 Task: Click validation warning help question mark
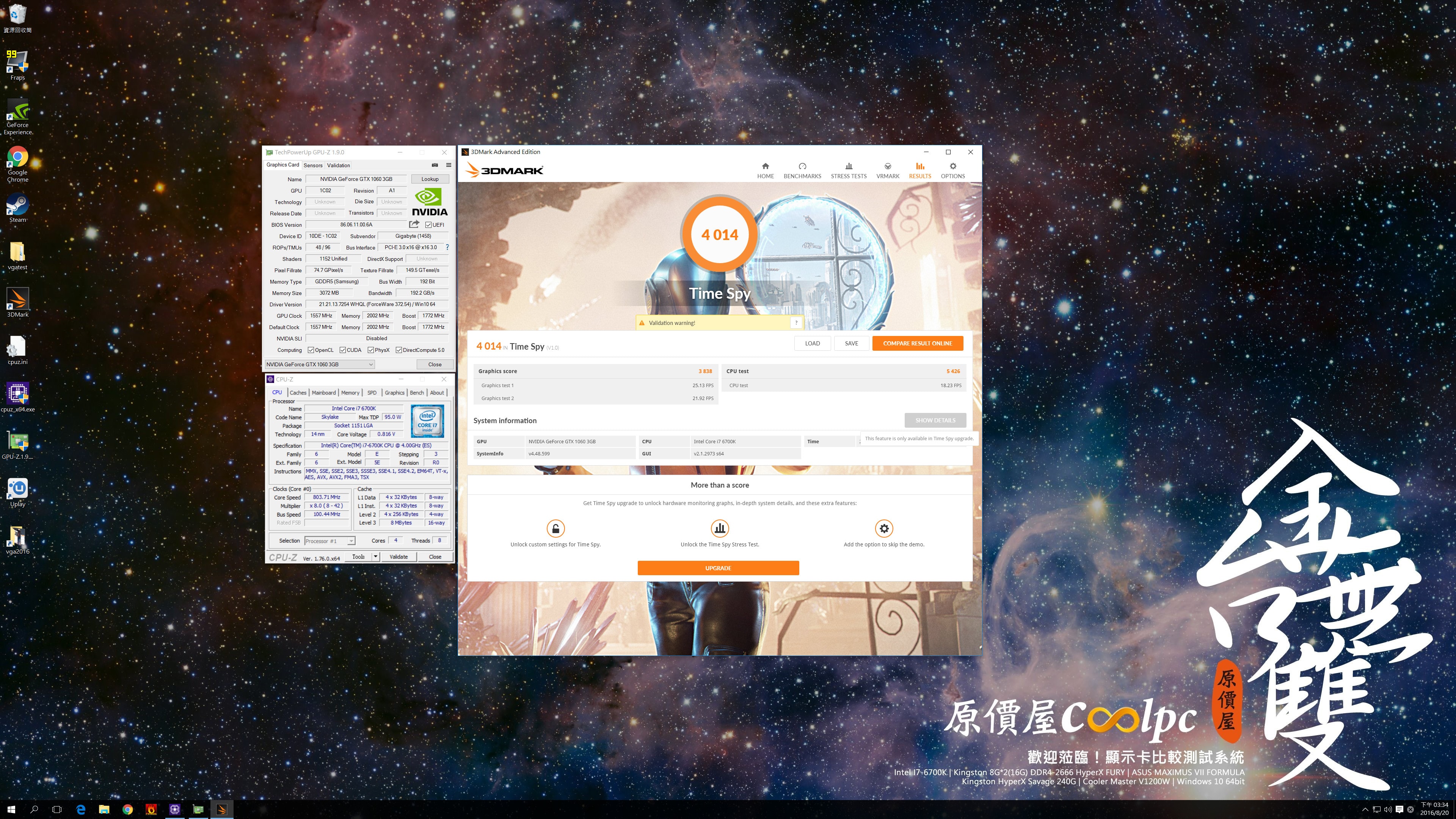click(796, 323)
